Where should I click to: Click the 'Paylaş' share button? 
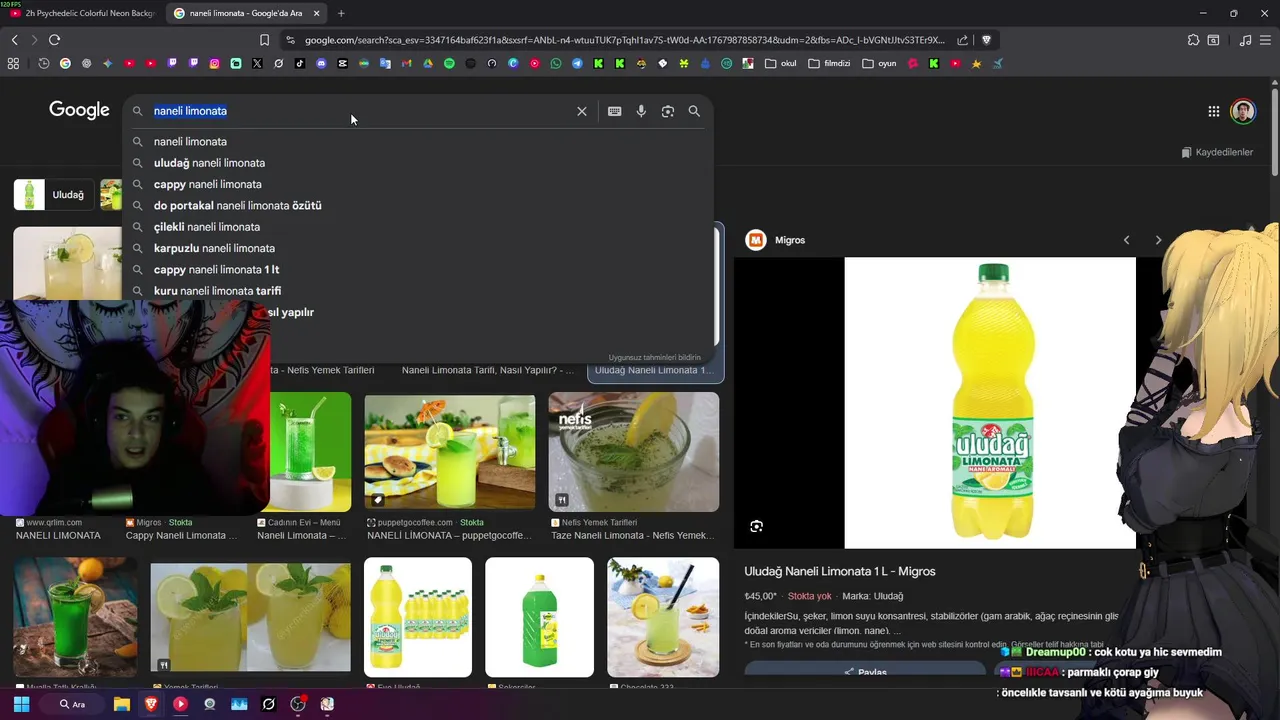pos(865,671)
